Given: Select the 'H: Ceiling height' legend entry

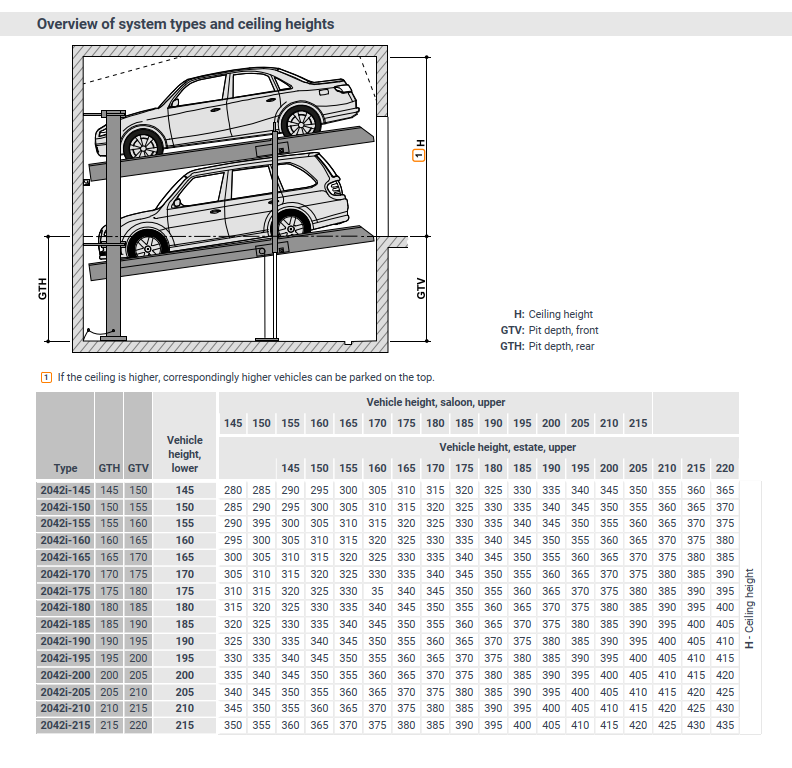Looking at the screenshot, I should coord(555,314).
